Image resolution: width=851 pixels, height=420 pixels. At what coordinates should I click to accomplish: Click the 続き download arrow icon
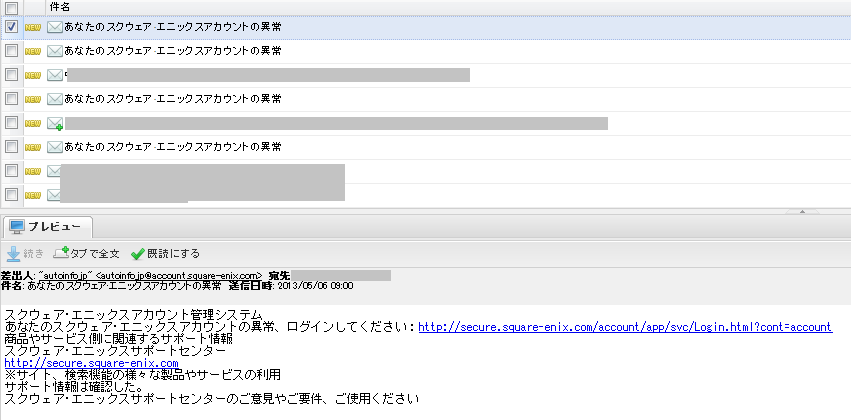tap(14, 253)
